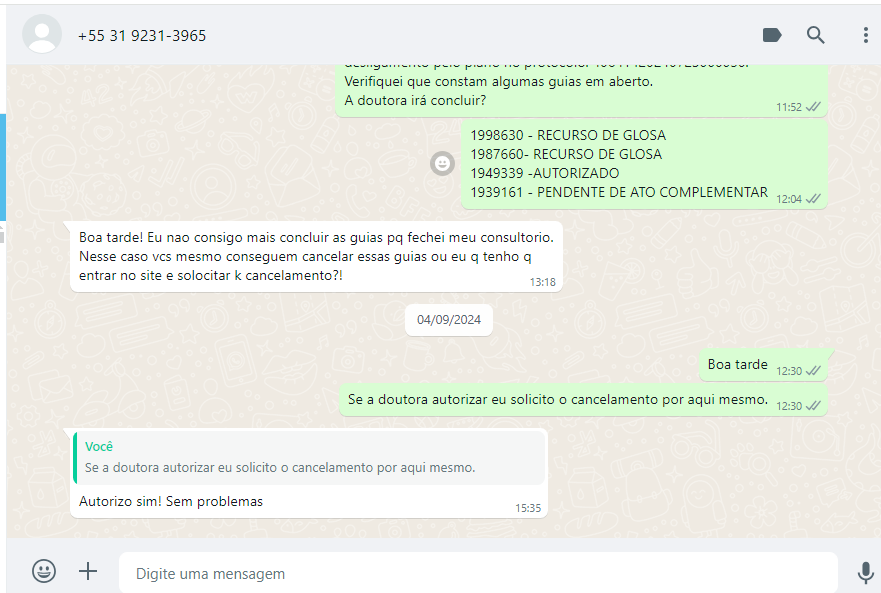The height and width of the screenshot is (593, 881).
Task: Click the 'Se a doutora autorizar' sent message
Action: pyautogui.click(x=584, y=400)
